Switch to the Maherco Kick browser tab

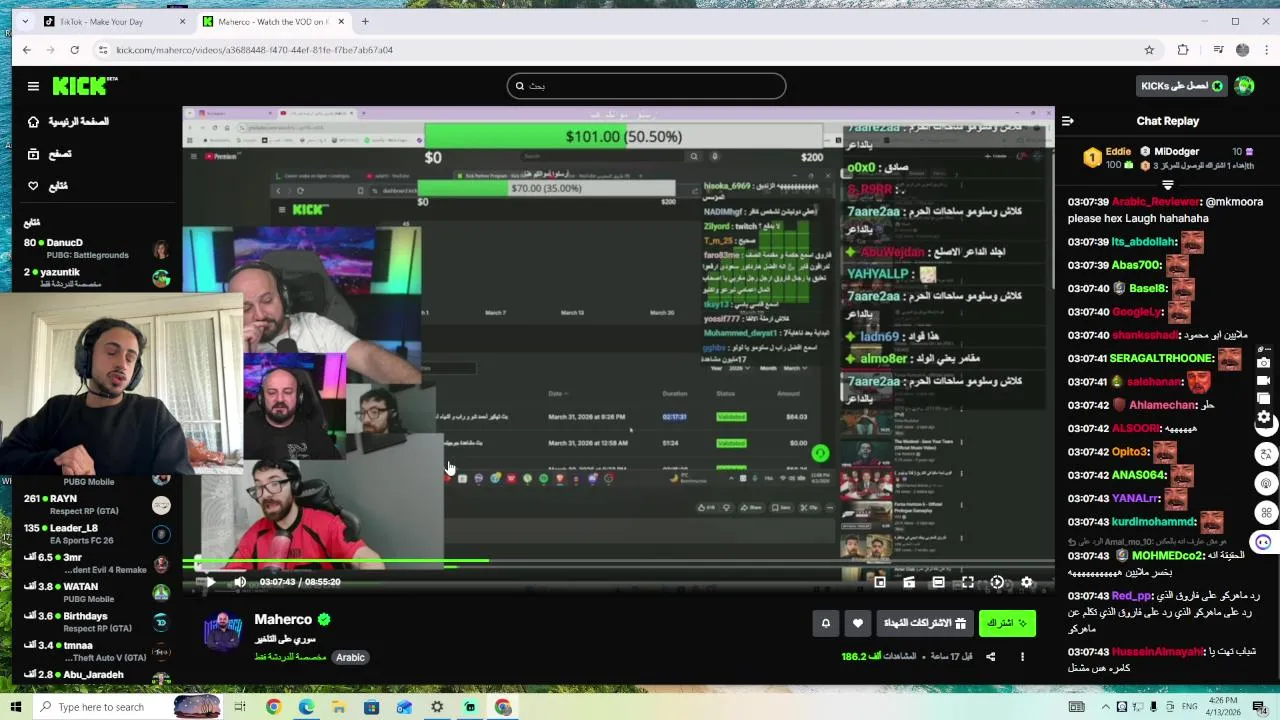pos(273,22)
